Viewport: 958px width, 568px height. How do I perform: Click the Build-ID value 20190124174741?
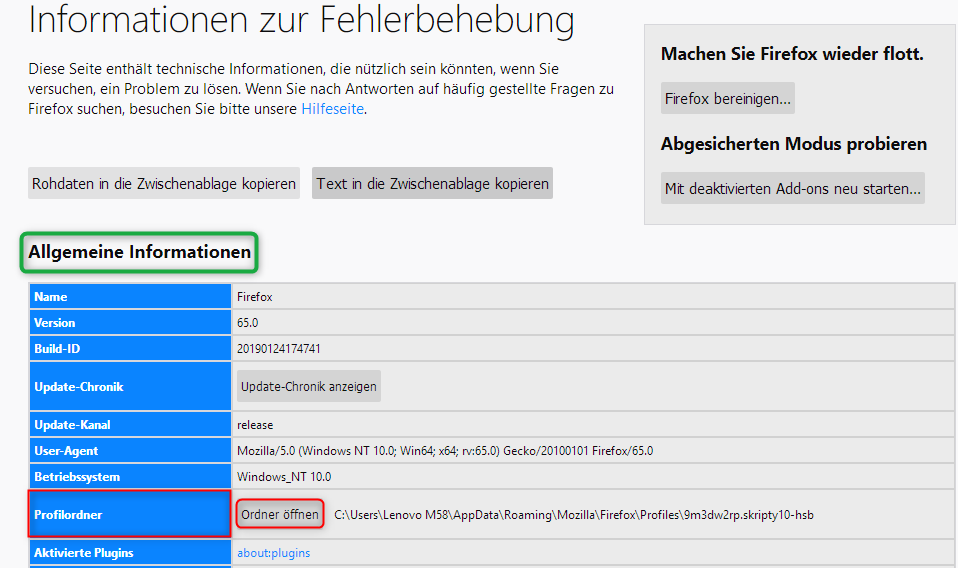[279, 349]
